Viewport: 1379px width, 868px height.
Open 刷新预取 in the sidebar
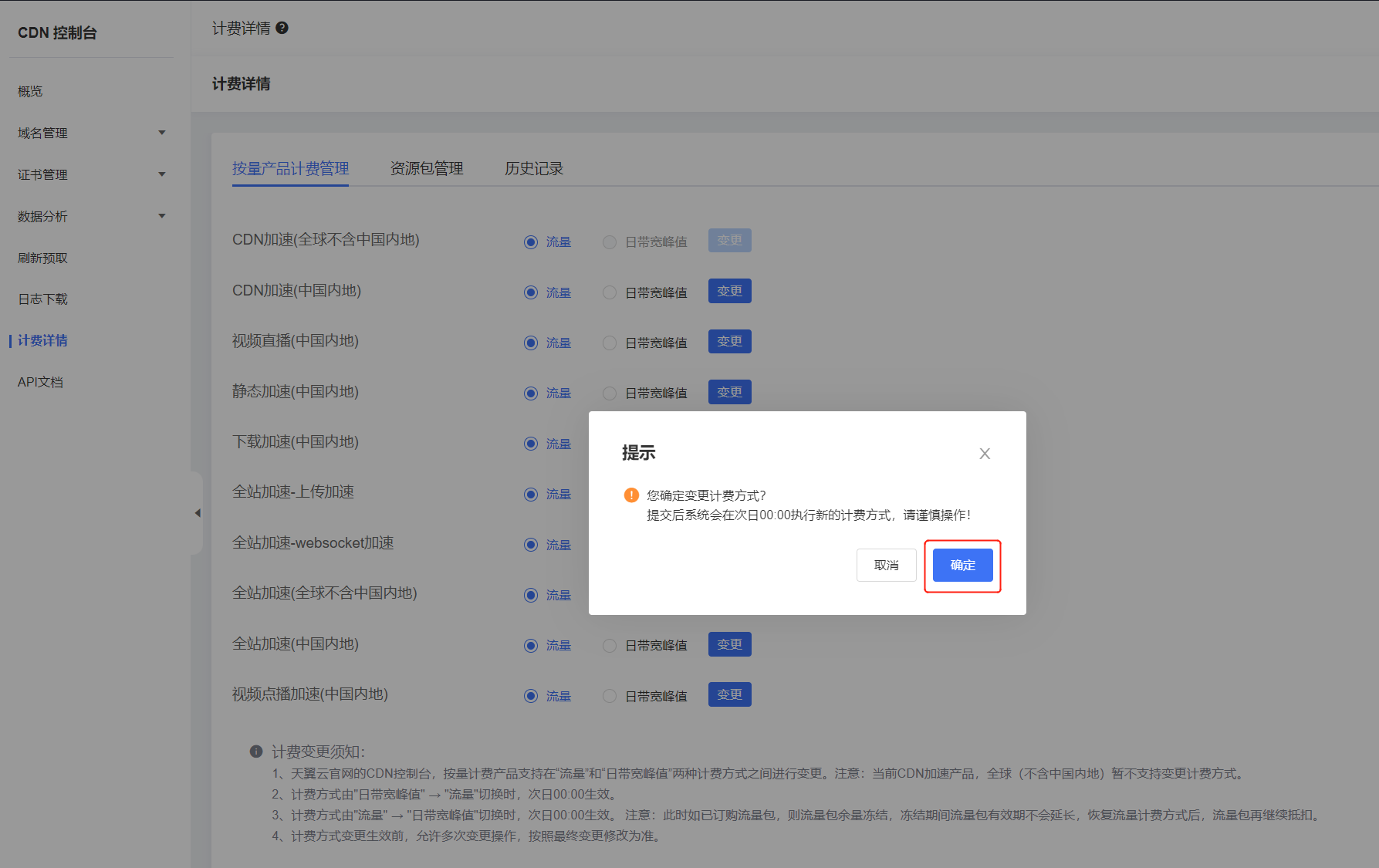pos(42,258)
